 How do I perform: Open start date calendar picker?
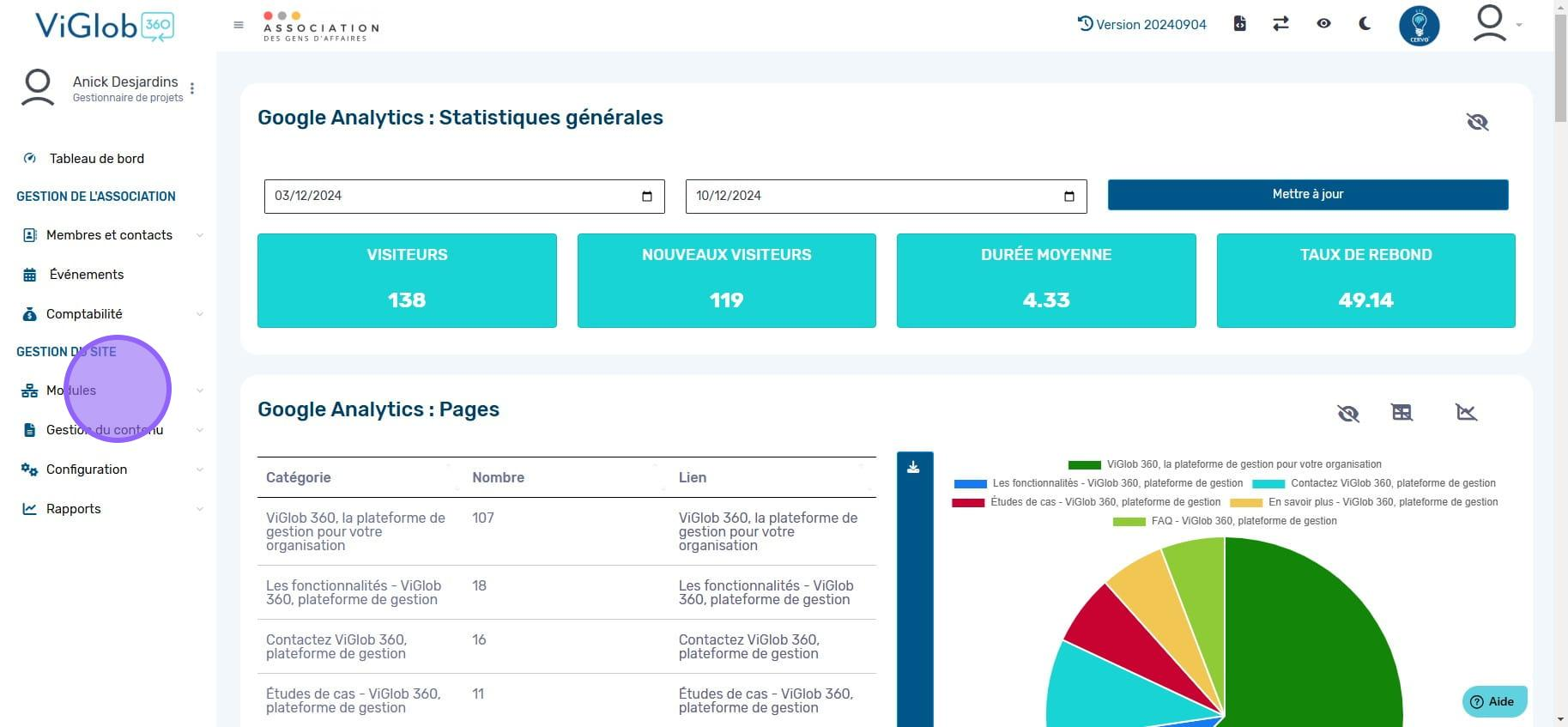pyautogui.click(x=647, y=197)
